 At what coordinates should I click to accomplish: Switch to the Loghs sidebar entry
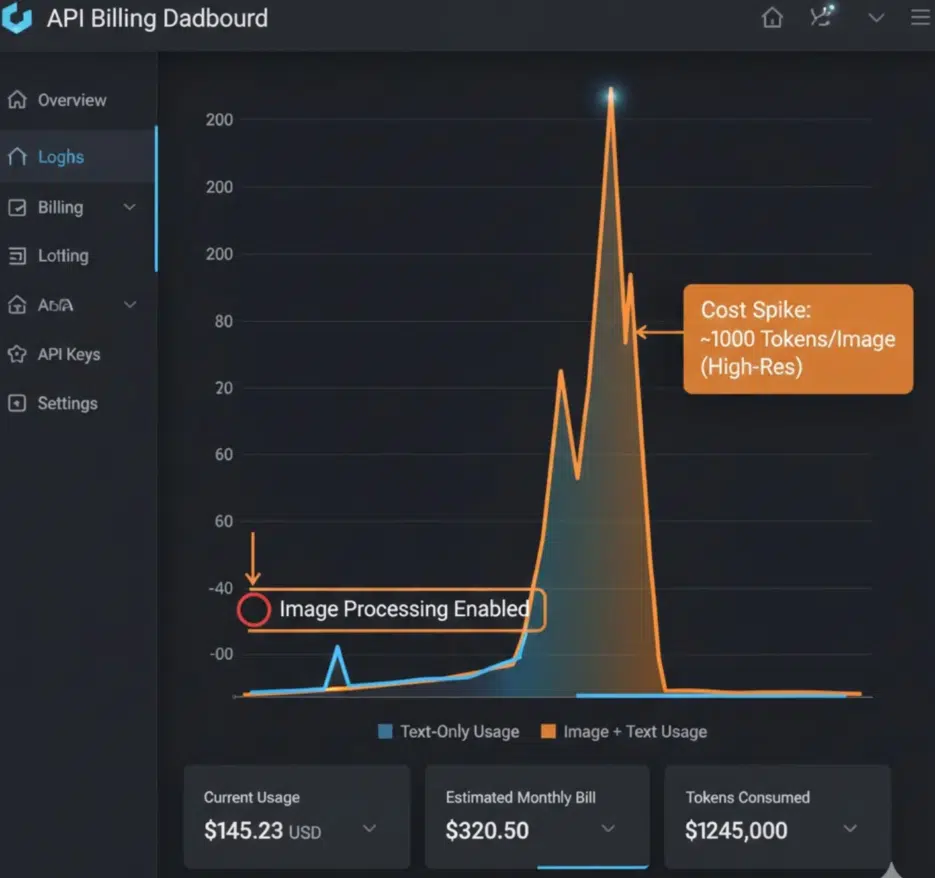(x=60, y=156)
